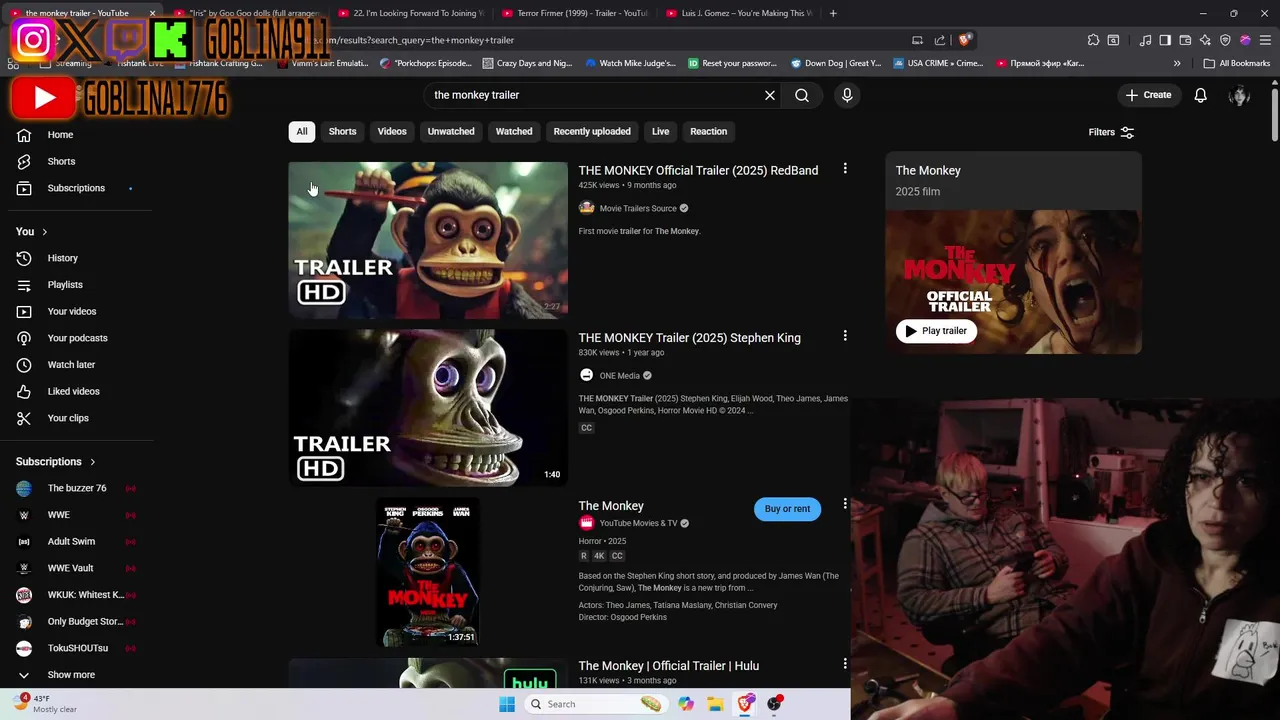Open Create menu
This screenshot has height=720, width=1280.
tap(1148, 95)
